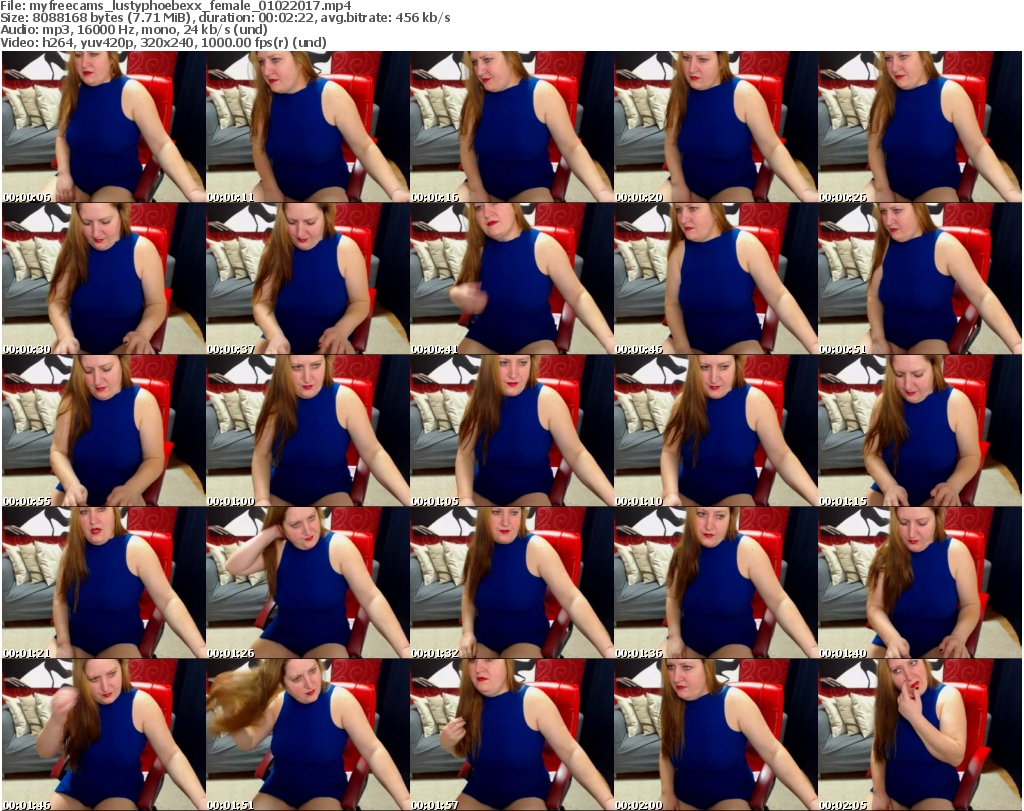Select the thumbnail at 00:00:37
The height and width of the screenshot is (811, 1024).
(x=308, y=279)
